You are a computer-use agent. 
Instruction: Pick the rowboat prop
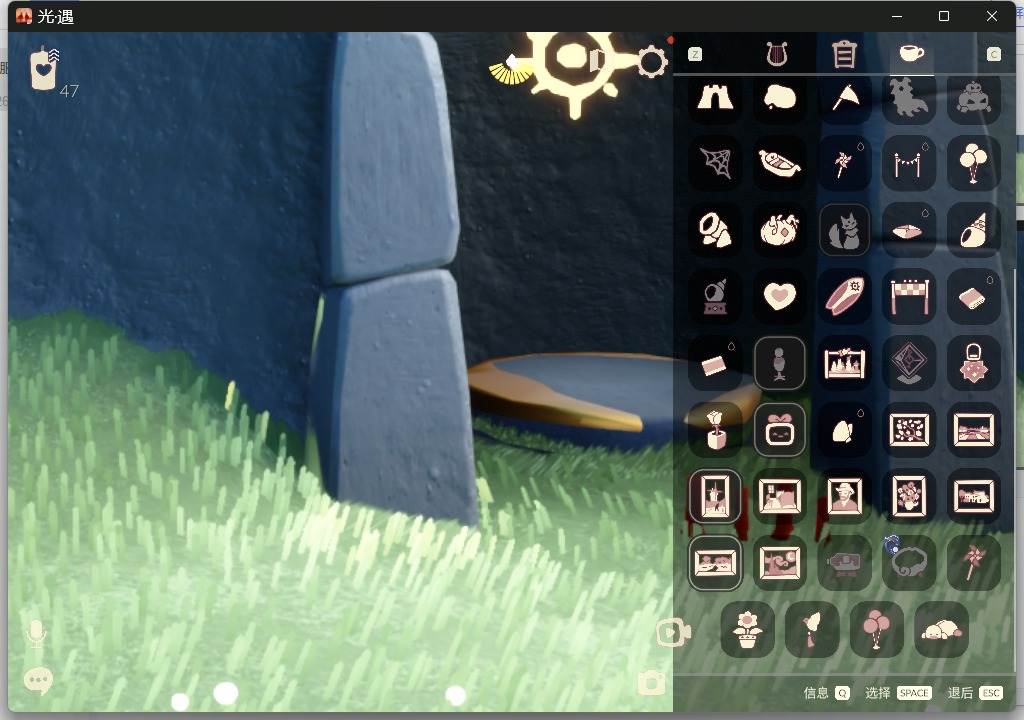pyautogui.click(x=780, y=163)
